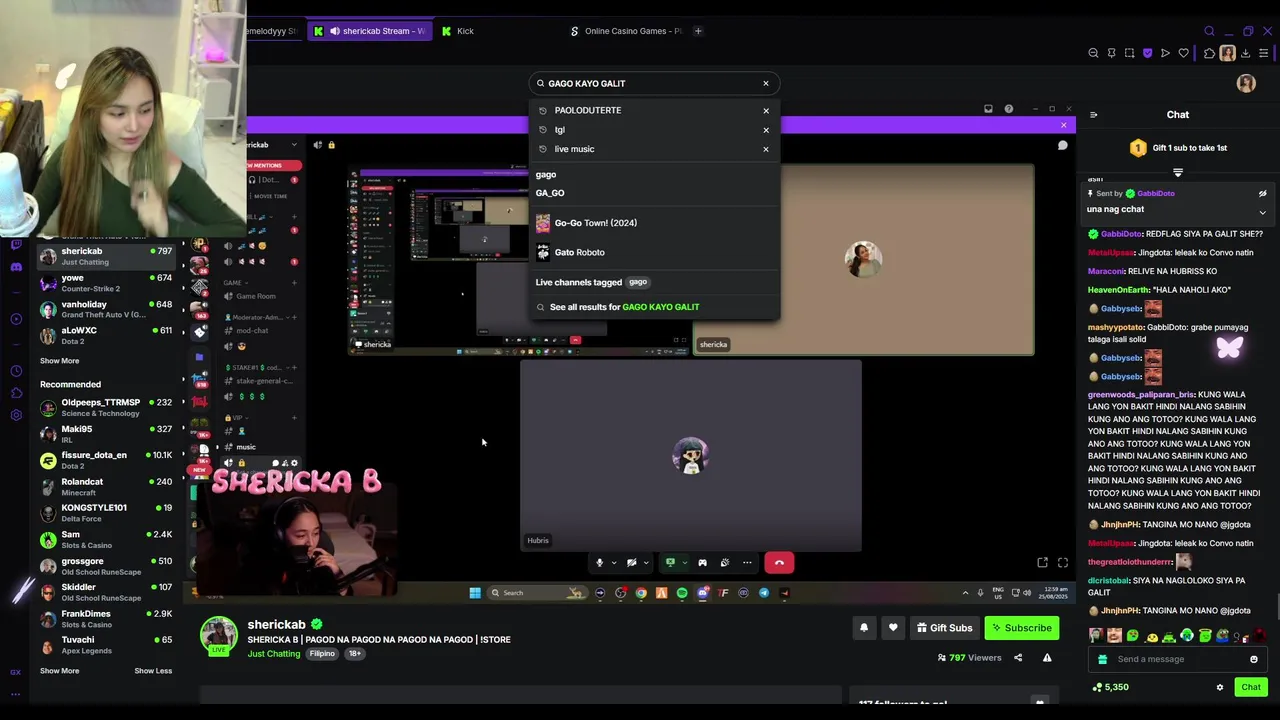Image resolution: width=1280 pixels, height=720 pixels.
Task: Remove PAOLODUTERTE from recent searches
Action: [766, 111]
